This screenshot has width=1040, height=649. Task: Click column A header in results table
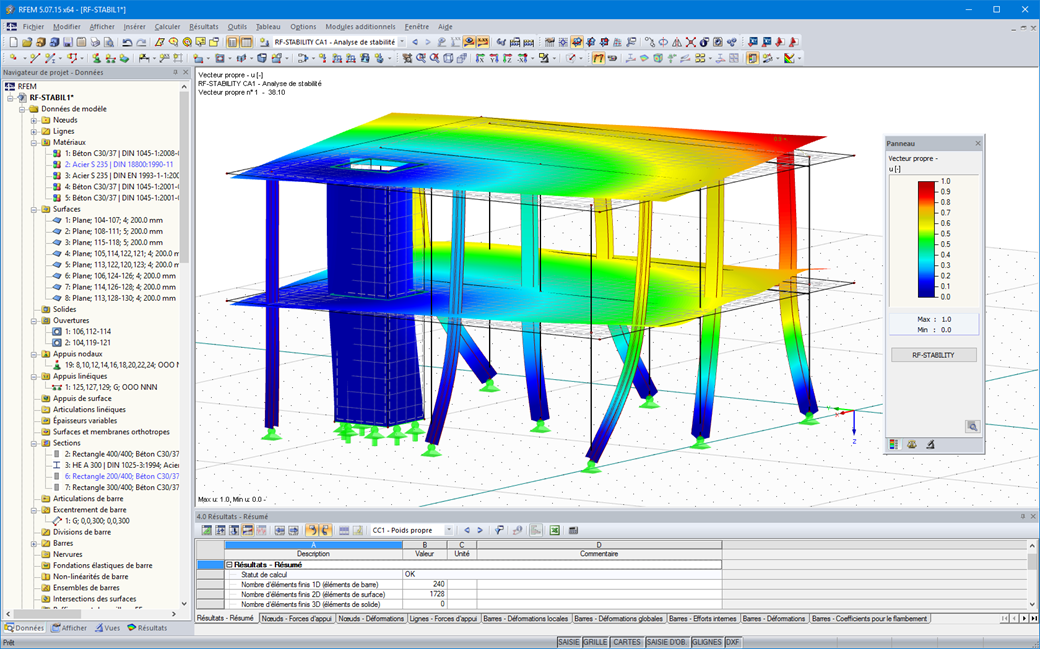(313, 545)
